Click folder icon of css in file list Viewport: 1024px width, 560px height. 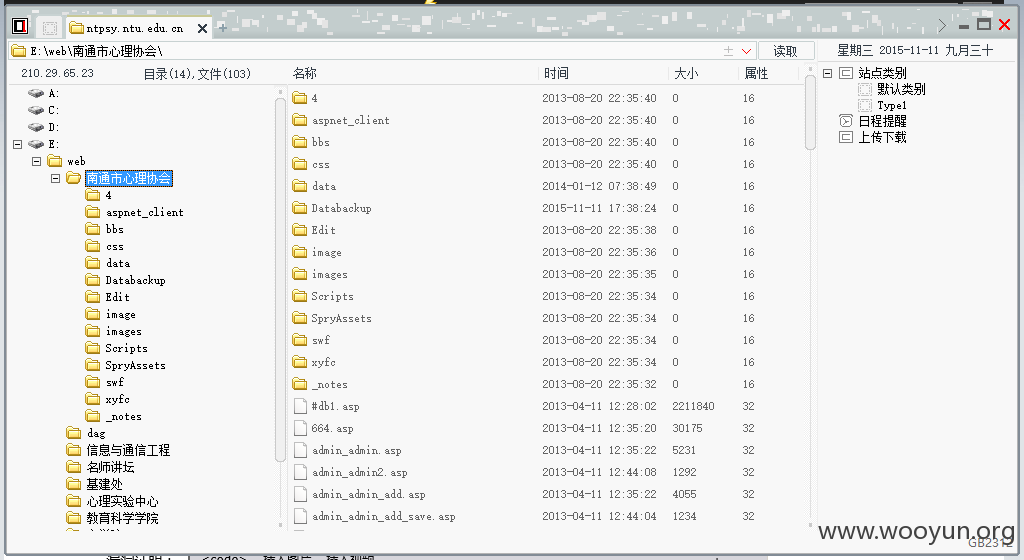tap(300, 164)
